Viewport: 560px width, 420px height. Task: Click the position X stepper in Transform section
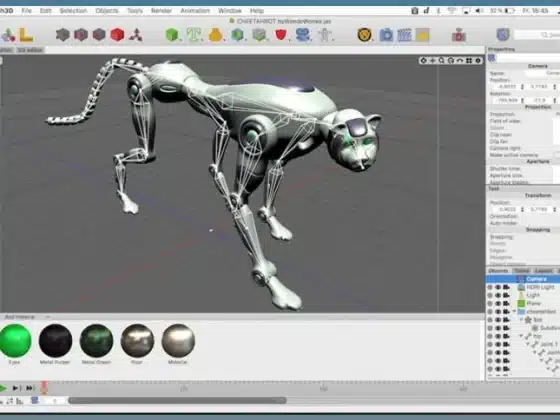[x=522, y=209]
